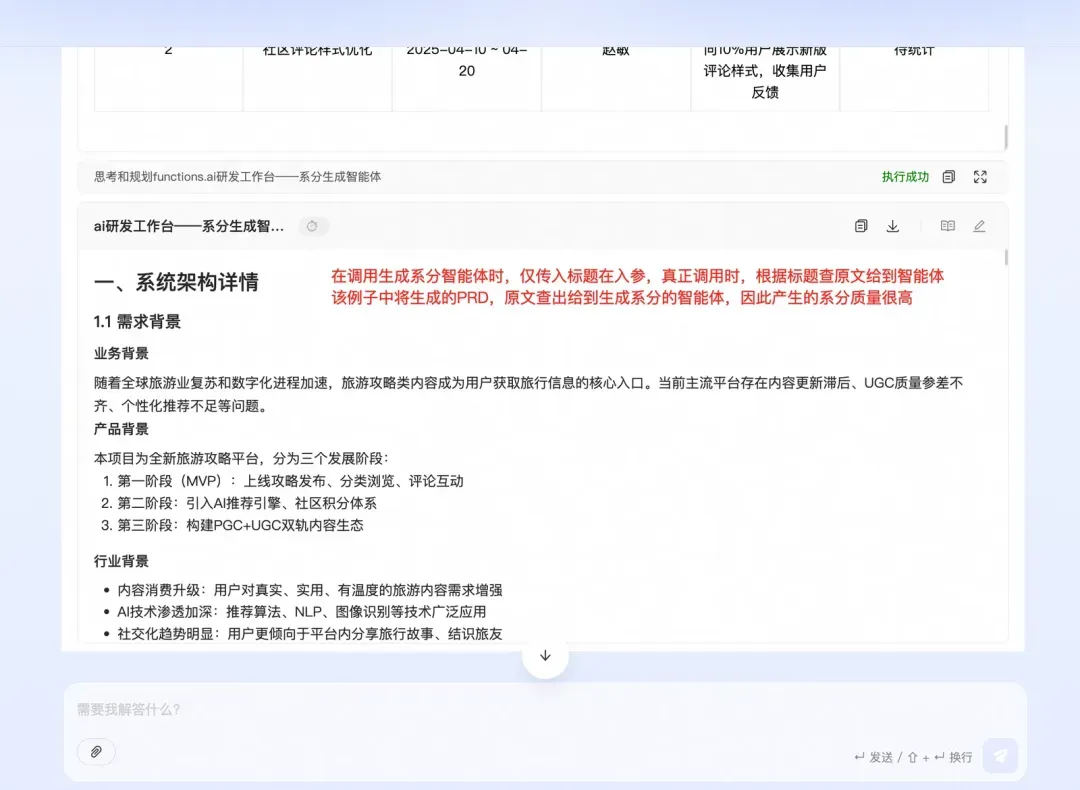Screen dimensions: 1080x790
Task: Select the ai研发工作台——系分生成智... document title
Action: click(189, 227)
